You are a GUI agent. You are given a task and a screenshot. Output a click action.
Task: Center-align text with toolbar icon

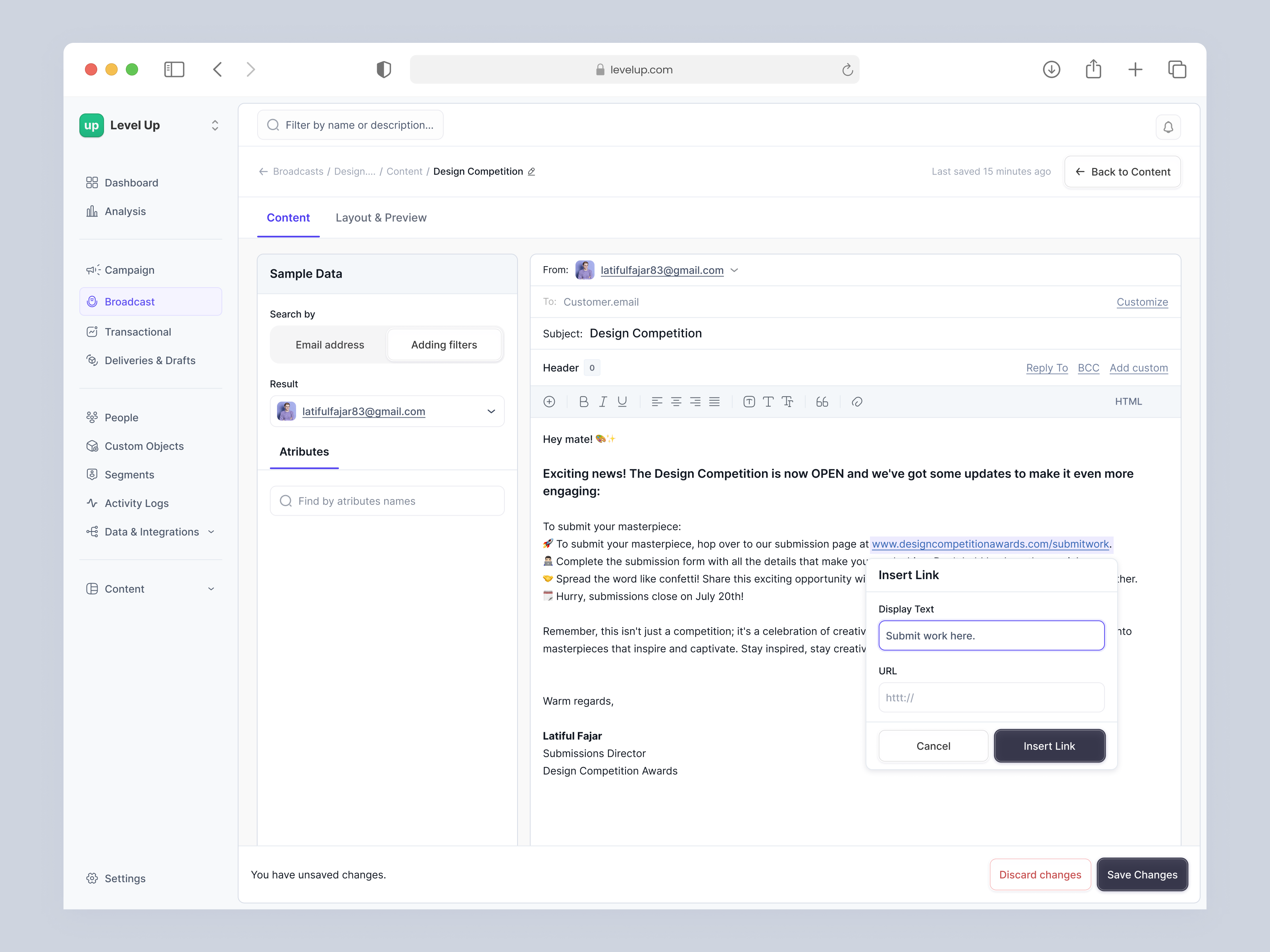click(x=676, y=402)
